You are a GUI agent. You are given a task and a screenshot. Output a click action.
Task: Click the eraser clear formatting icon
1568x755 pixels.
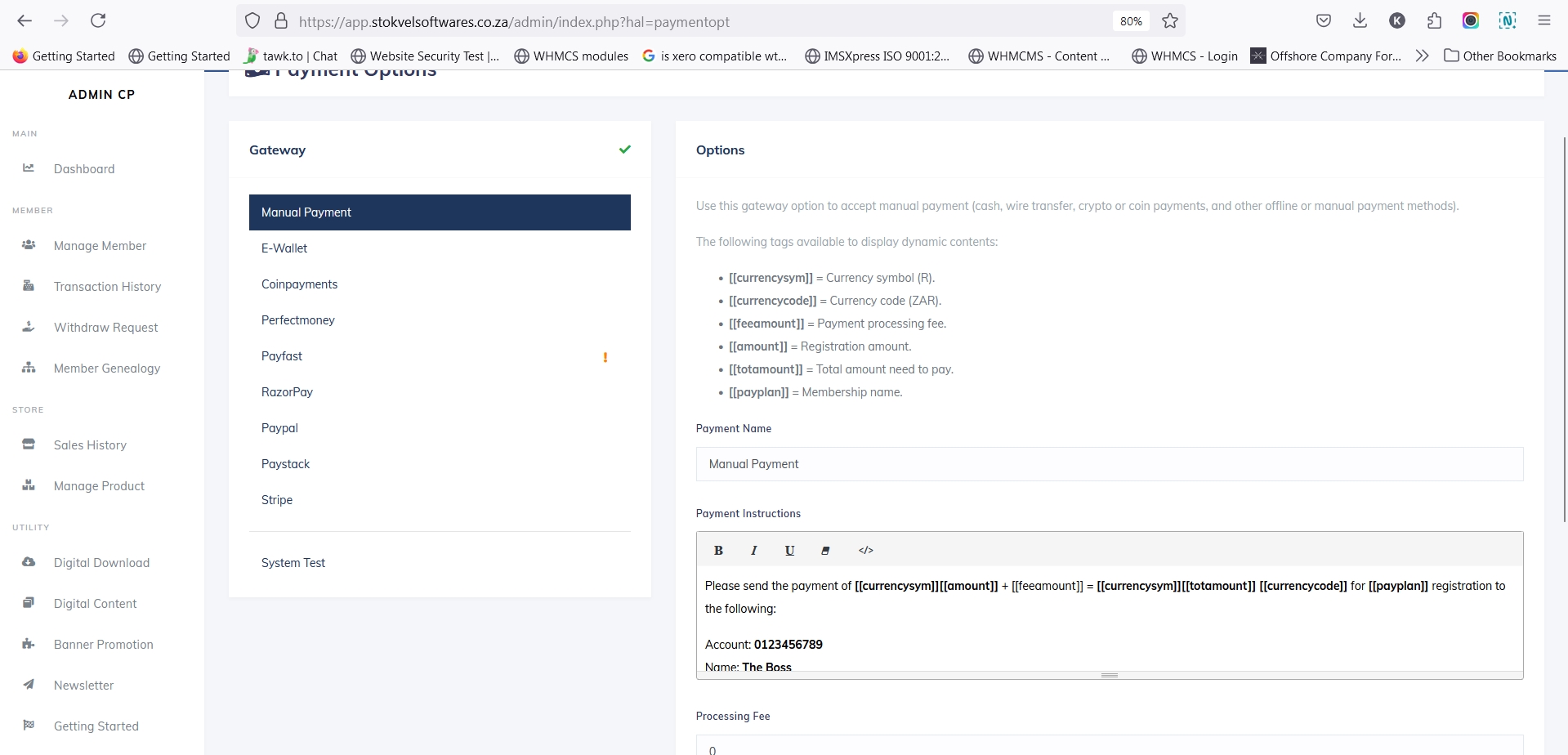click(x=825, y=550)
